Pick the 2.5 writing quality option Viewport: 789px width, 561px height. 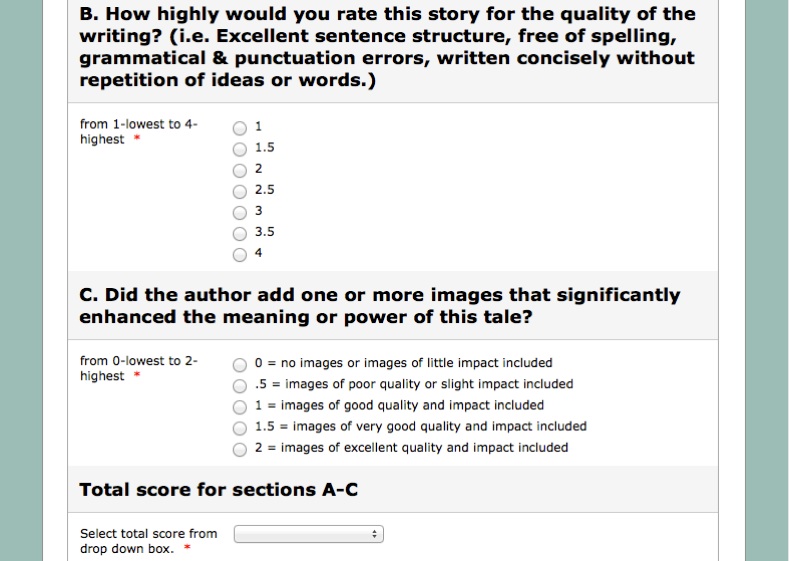coord(240,191)
